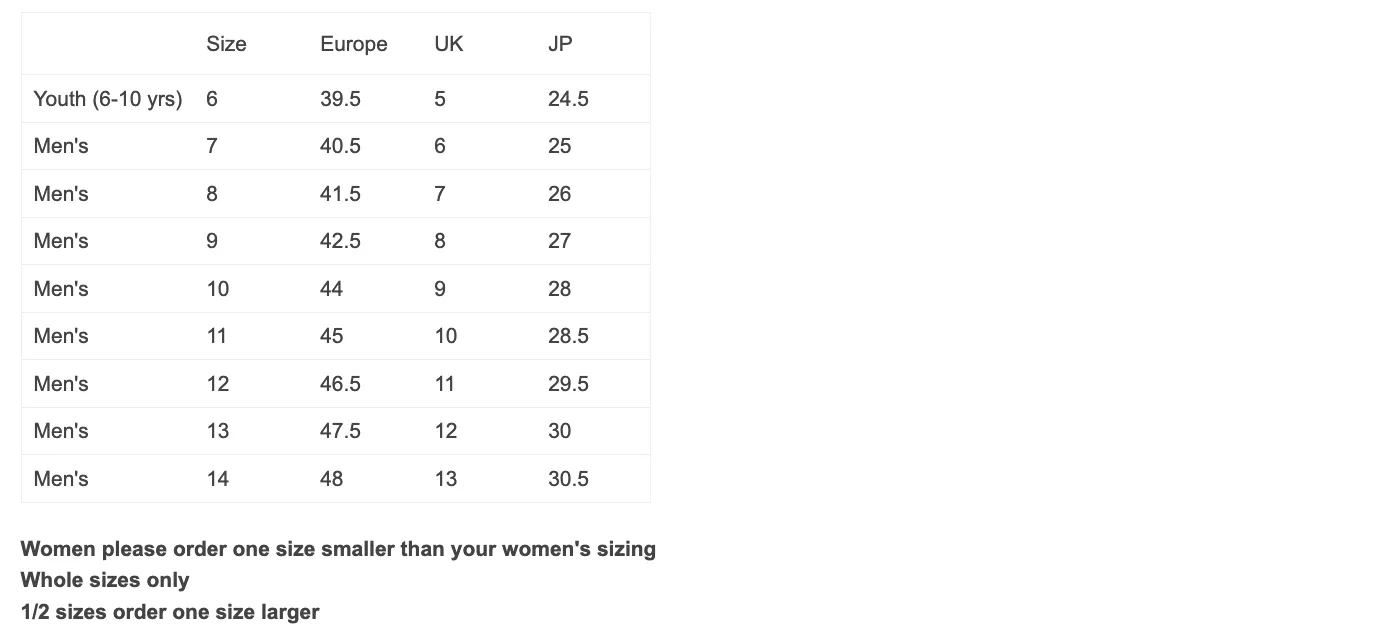This screenshot has height=636, width=1386.
Task: Select Europe size 47.5 cell
Action: click(x=340, y=431)
